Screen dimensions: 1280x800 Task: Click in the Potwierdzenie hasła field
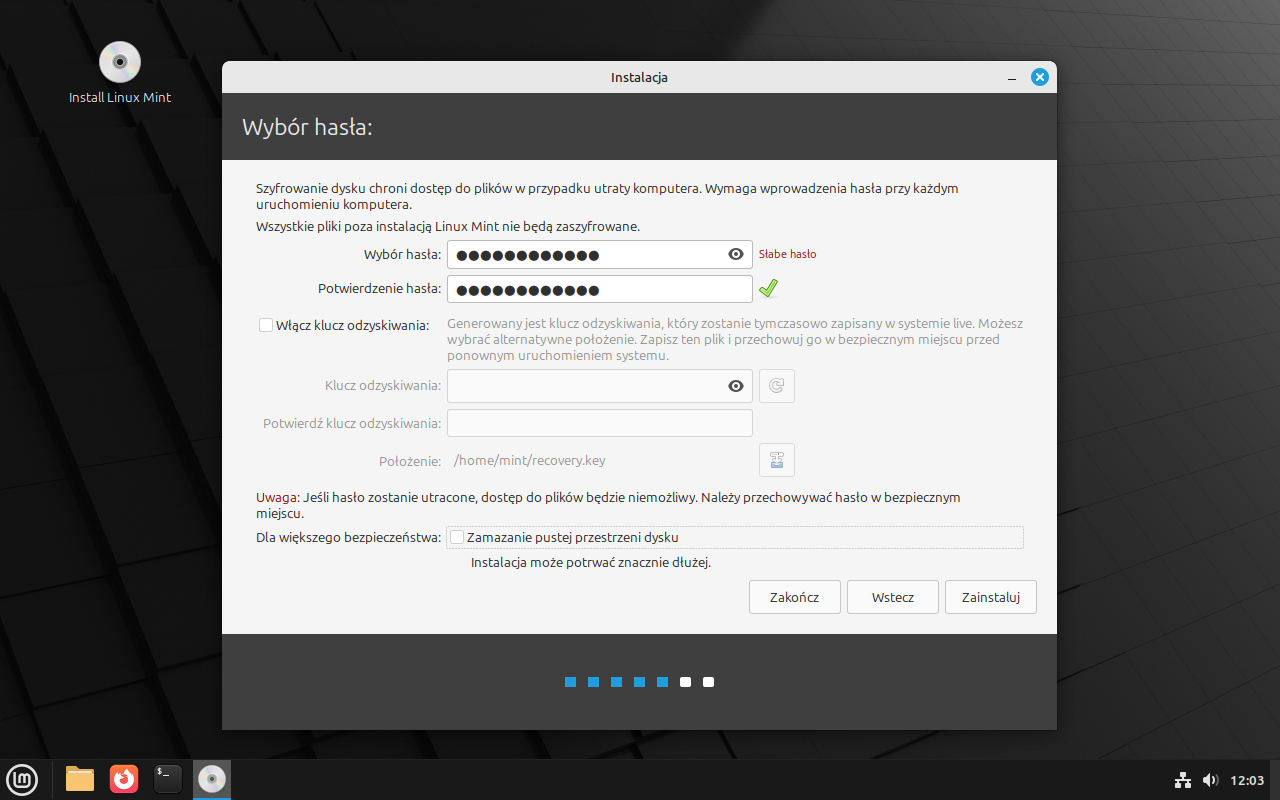600,289
